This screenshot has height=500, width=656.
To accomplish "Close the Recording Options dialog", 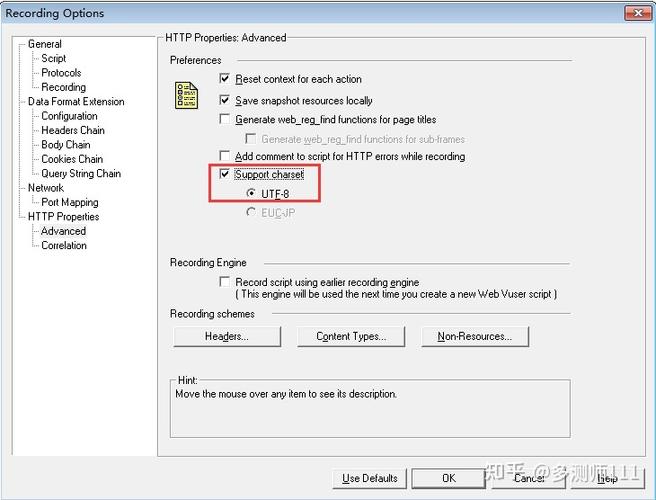I will pos(636,13).
